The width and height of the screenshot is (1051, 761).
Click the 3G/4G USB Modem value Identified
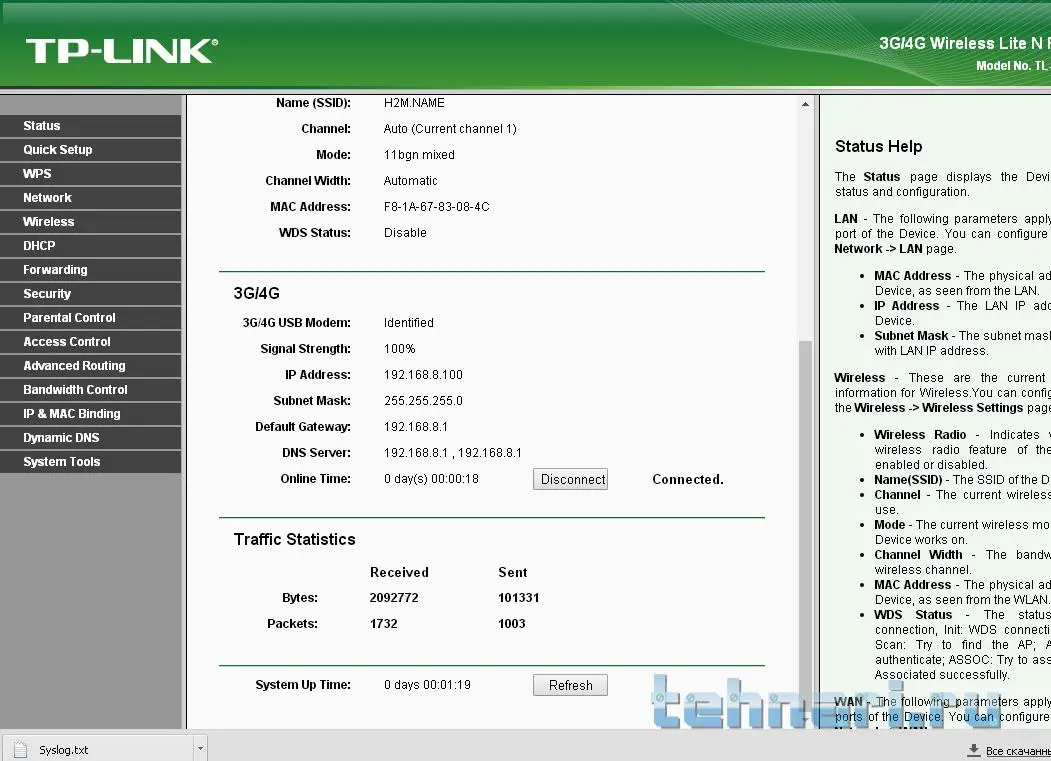point(408,323)
